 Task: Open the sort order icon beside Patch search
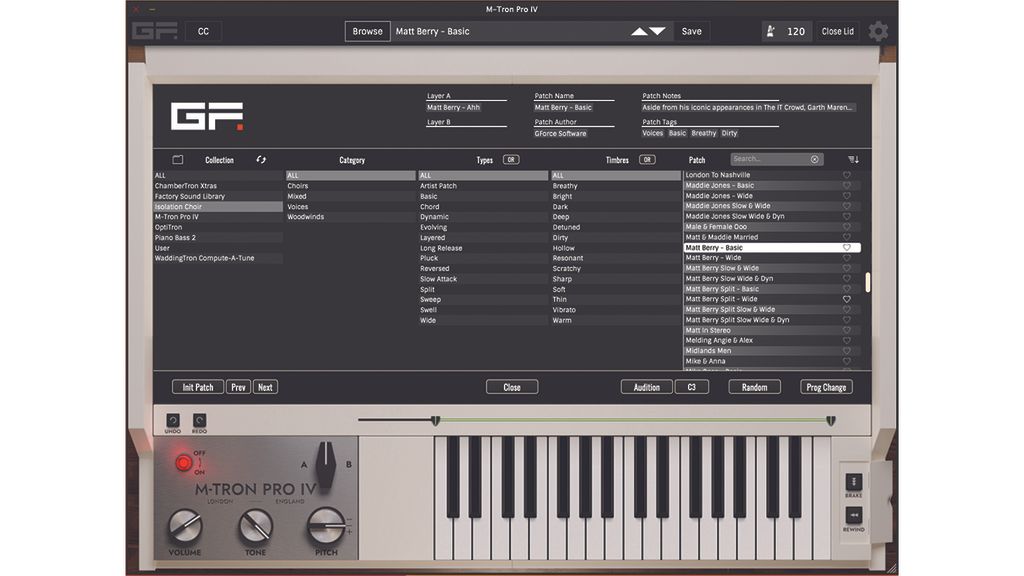(851, 160)
